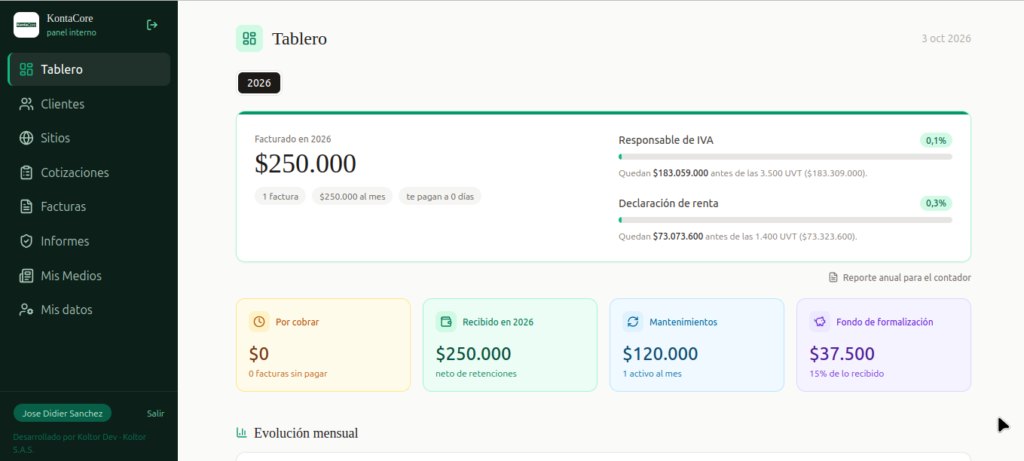Click the $37.500 Fondo amount
Viewport: 1024px width, 461px height.
coord(842,354)
